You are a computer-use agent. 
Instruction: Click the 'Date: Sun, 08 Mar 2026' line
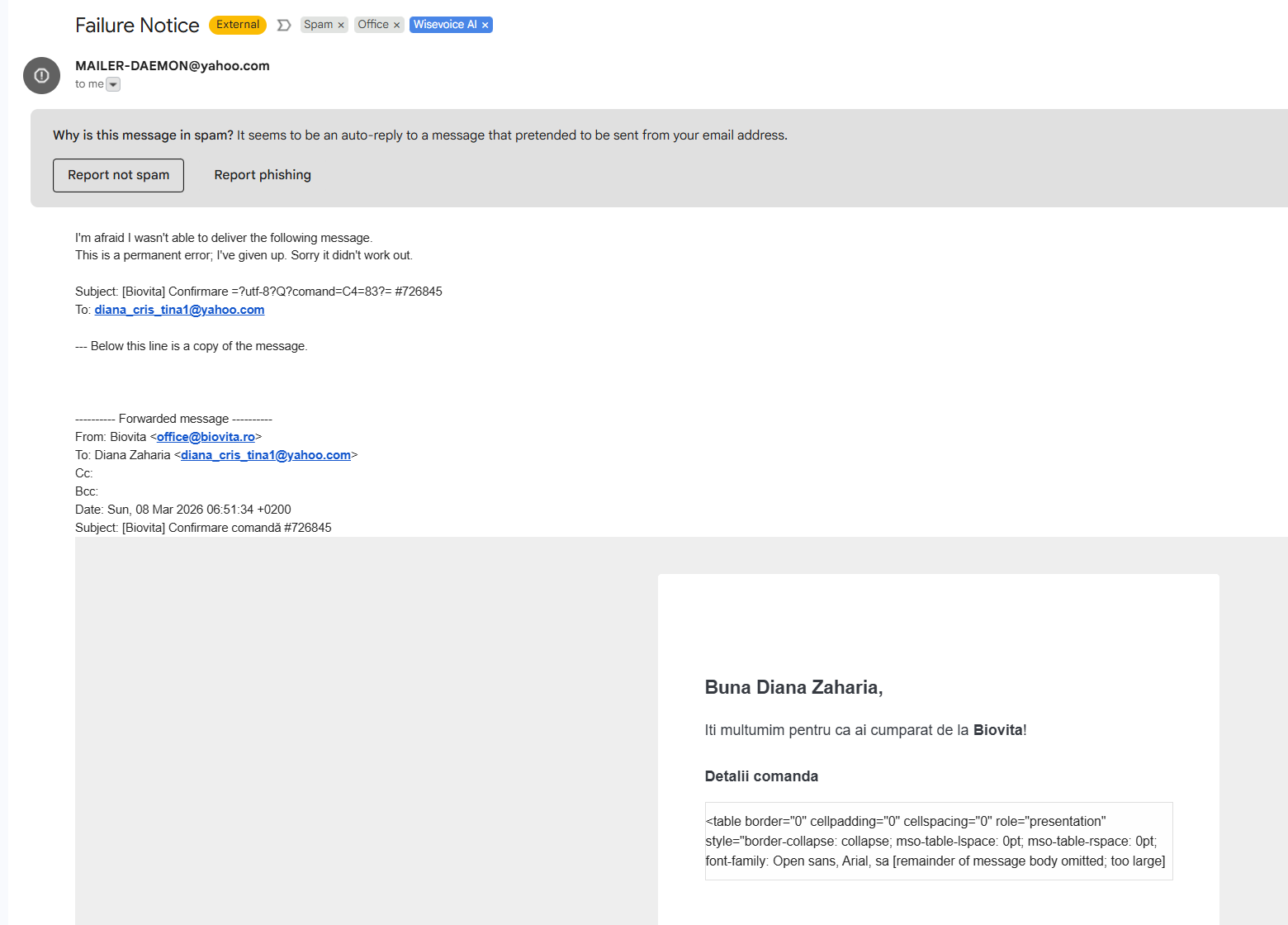[x=183, y=510]
